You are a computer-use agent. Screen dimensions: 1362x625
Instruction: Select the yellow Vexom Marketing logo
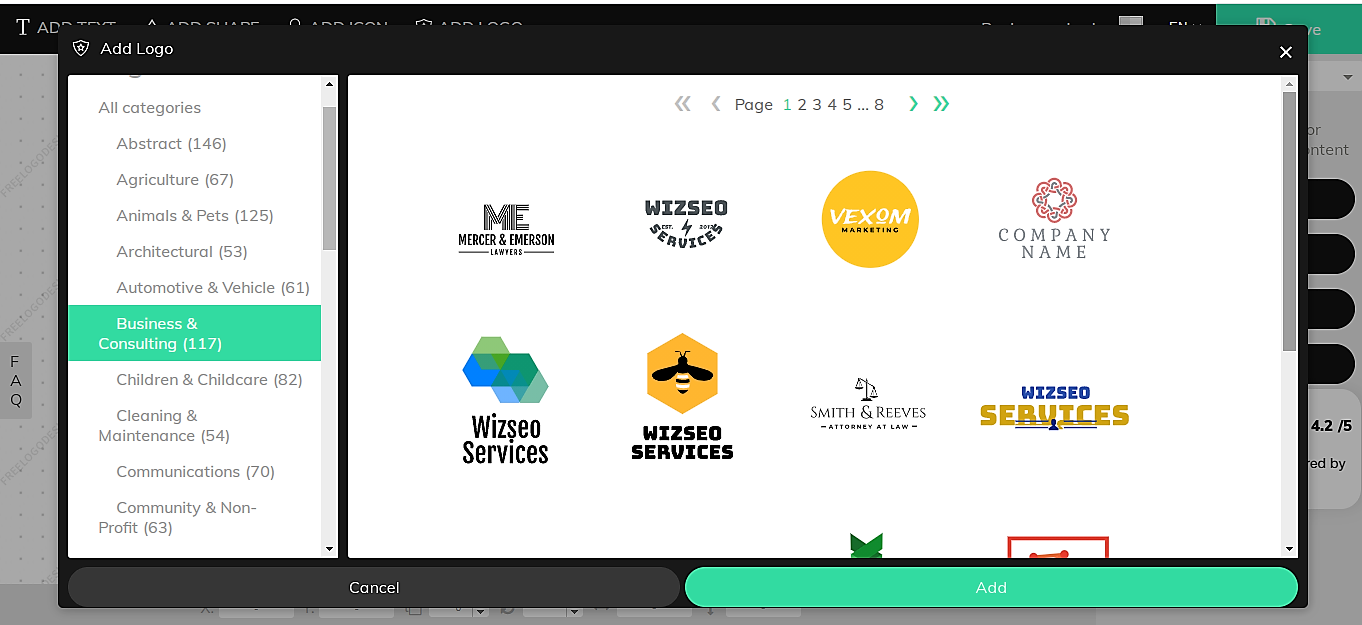click(x=870, y=219)
